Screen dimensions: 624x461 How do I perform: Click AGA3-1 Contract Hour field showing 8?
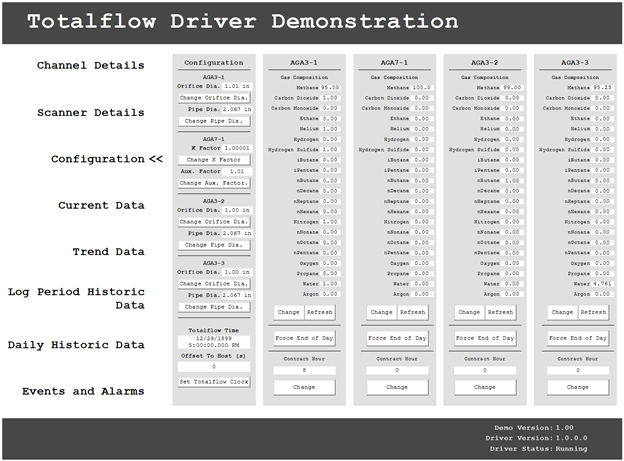pyautogui.click(x=304, y=371)
